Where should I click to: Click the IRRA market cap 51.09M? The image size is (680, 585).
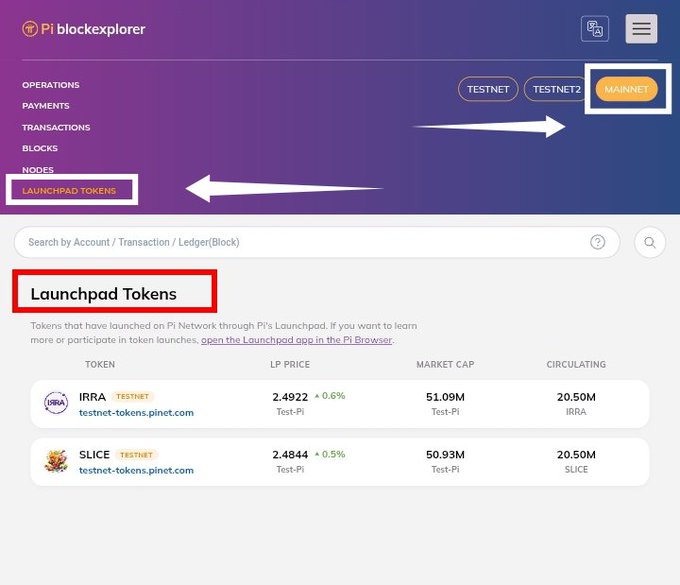[445, 397]
